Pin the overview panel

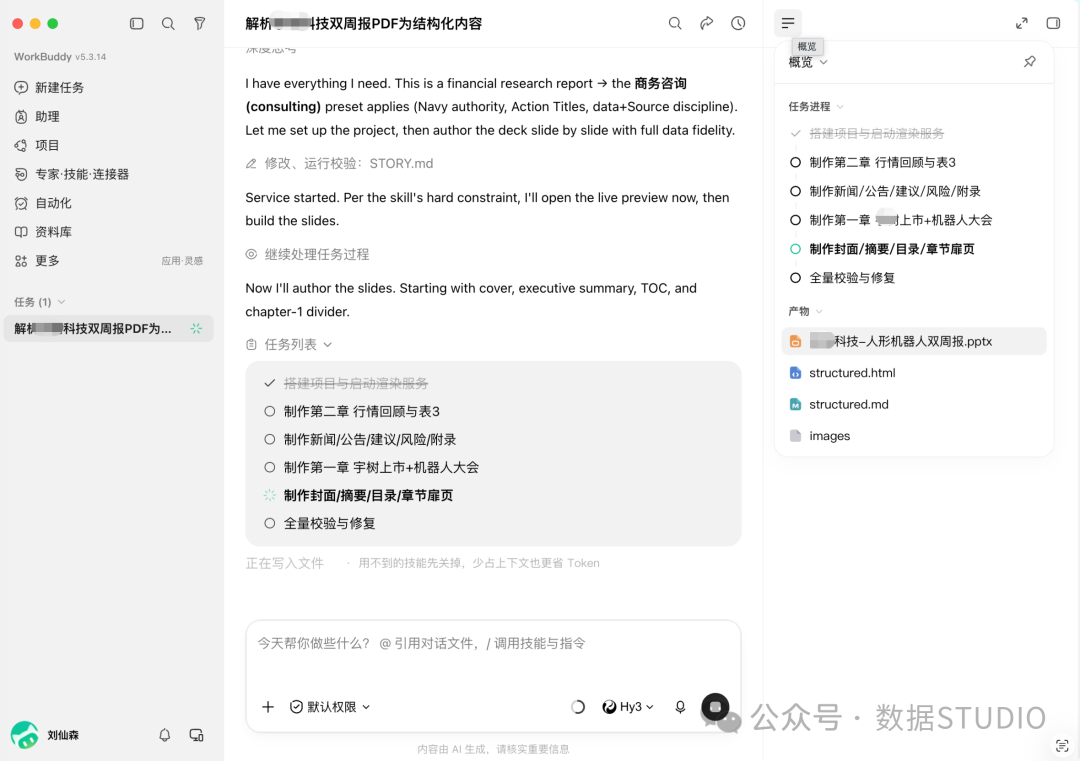tap(1030, 62)
